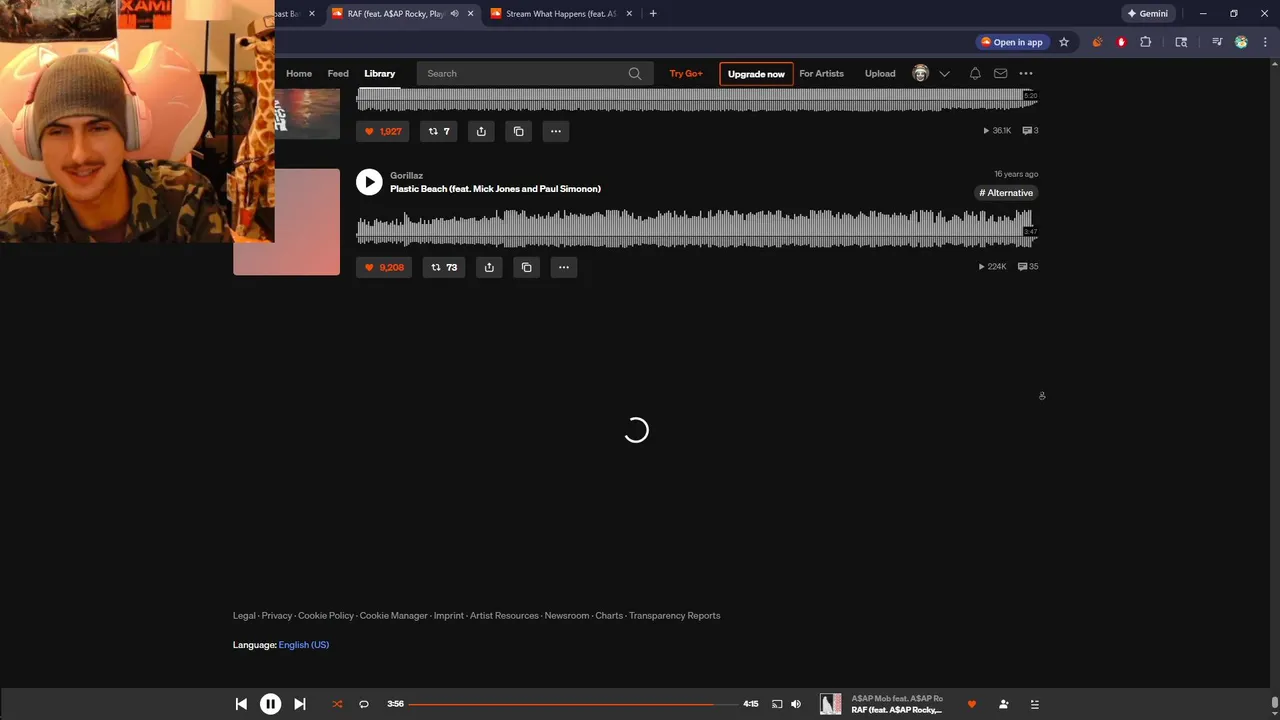Open more options for the 1,927-like track
This screenshot has height=720, width=1280.
(556, 131)
